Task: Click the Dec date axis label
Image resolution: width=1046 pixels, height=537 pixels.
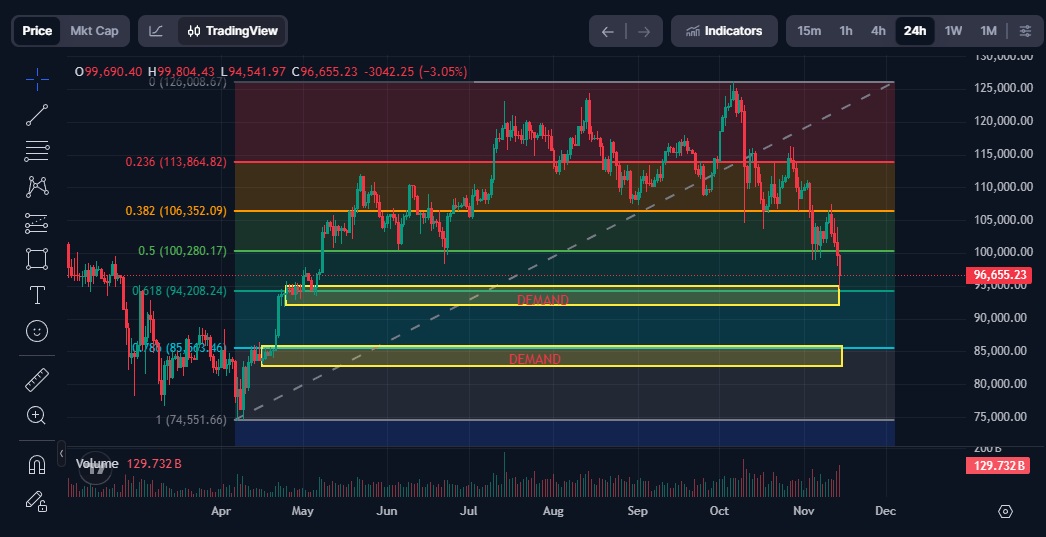Action: [885, 511]
